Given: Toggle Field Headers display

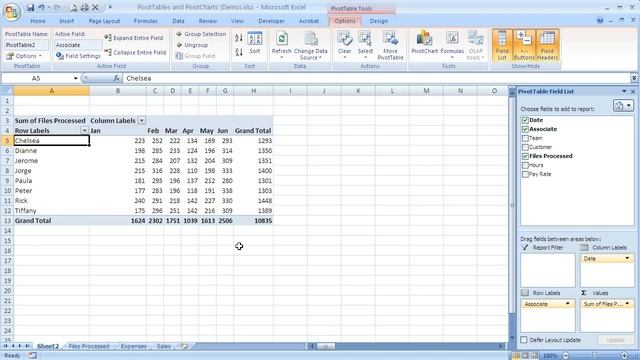Looking at the screenshot, I should [547, 45].
